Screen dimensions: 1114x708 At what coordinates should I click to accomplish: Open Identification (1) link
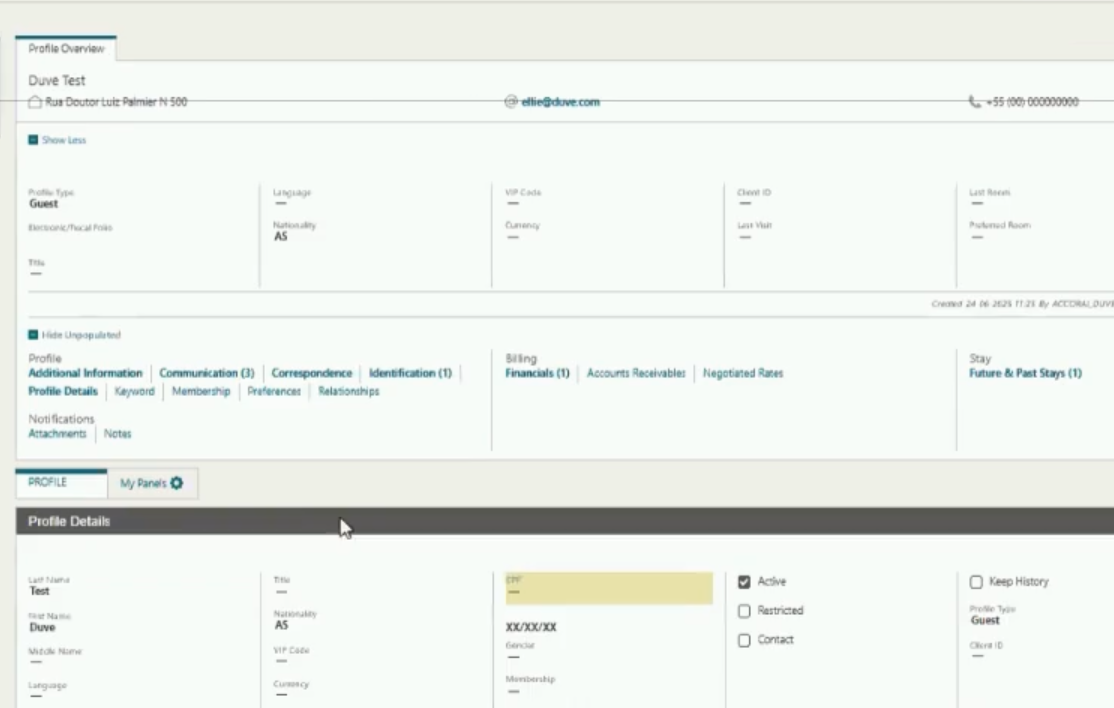pos(411,373)
